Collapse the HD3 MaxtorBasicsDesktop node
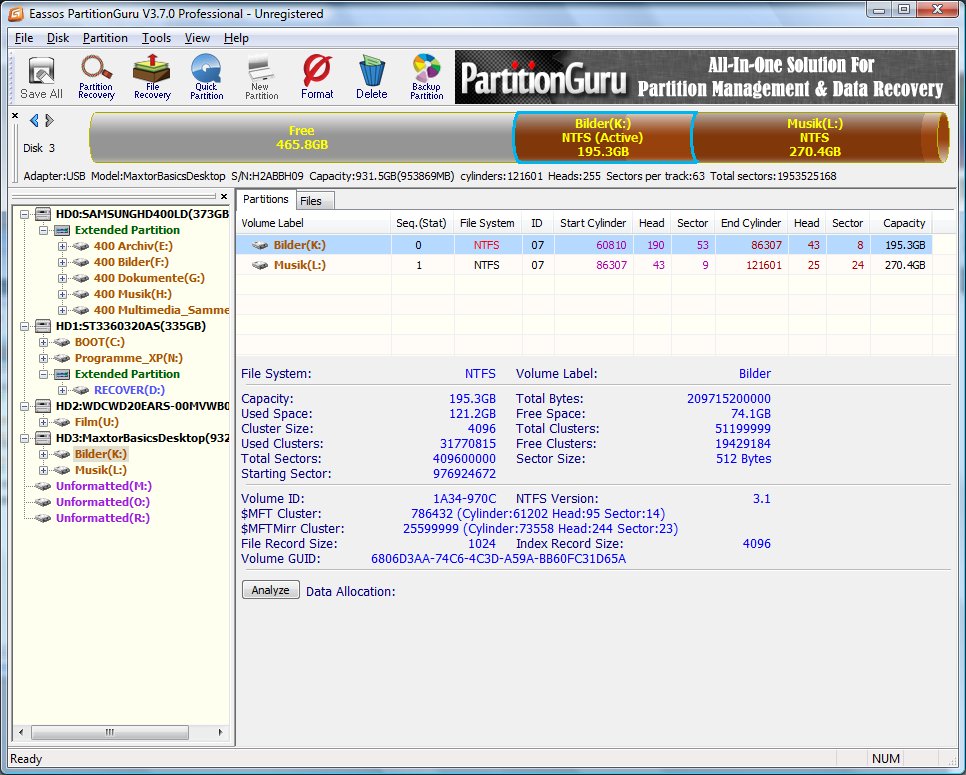 pos(25,438)
